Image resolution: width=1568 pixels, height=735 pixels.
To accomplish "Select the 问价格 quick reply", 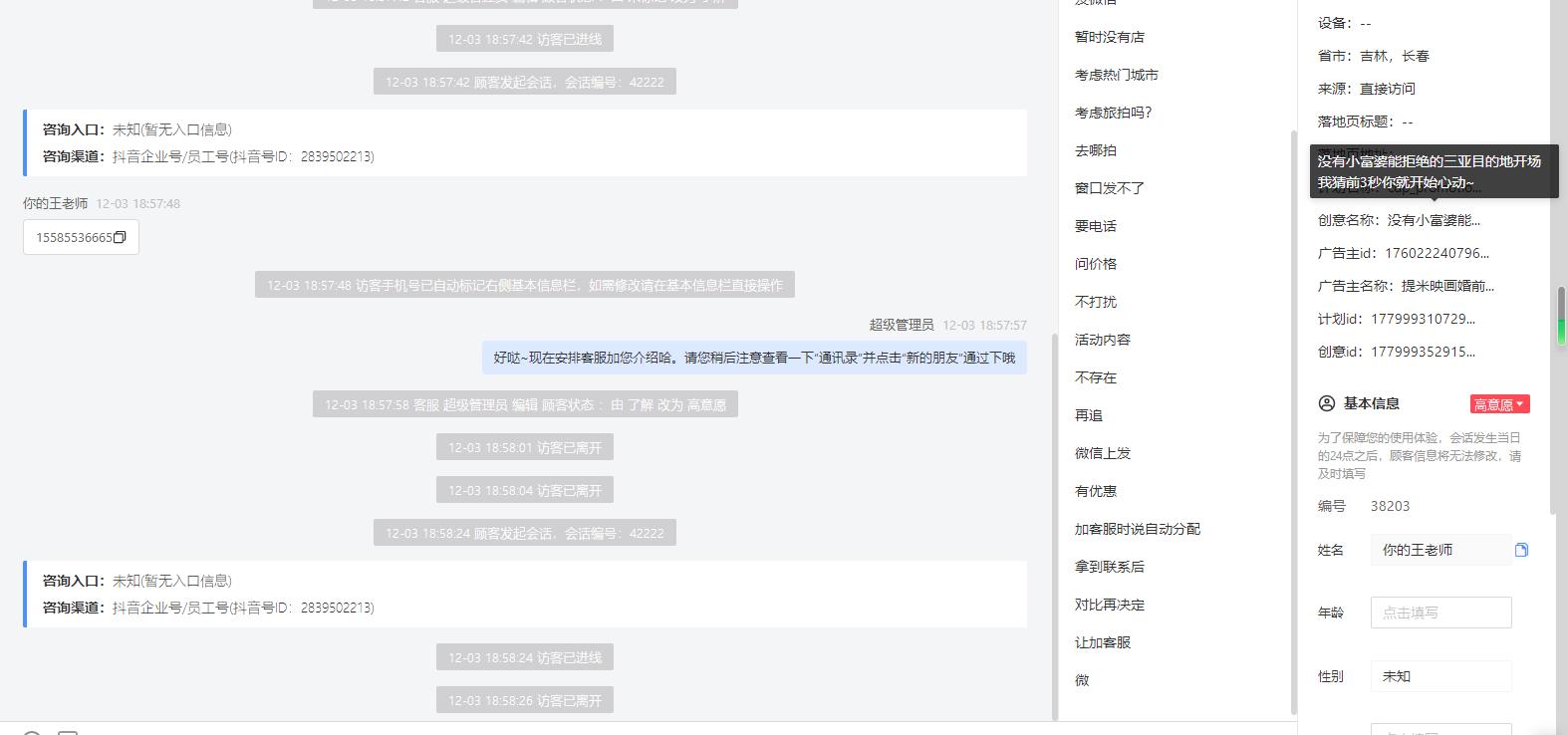I will coord(1095,264).
